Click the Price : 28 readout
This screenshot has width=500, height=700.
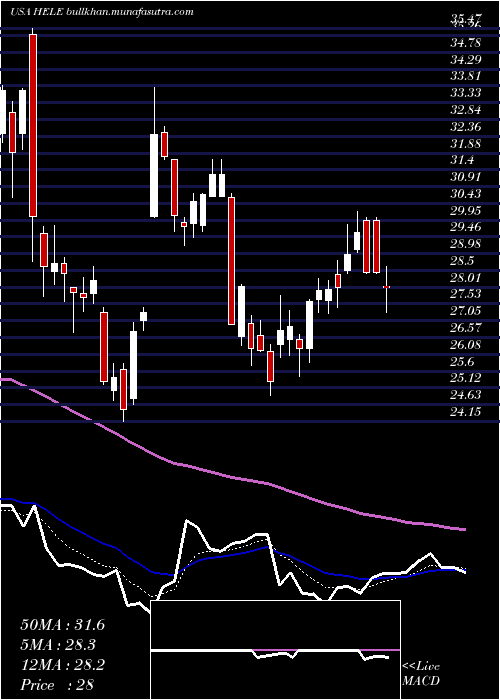tap(57, 685)
